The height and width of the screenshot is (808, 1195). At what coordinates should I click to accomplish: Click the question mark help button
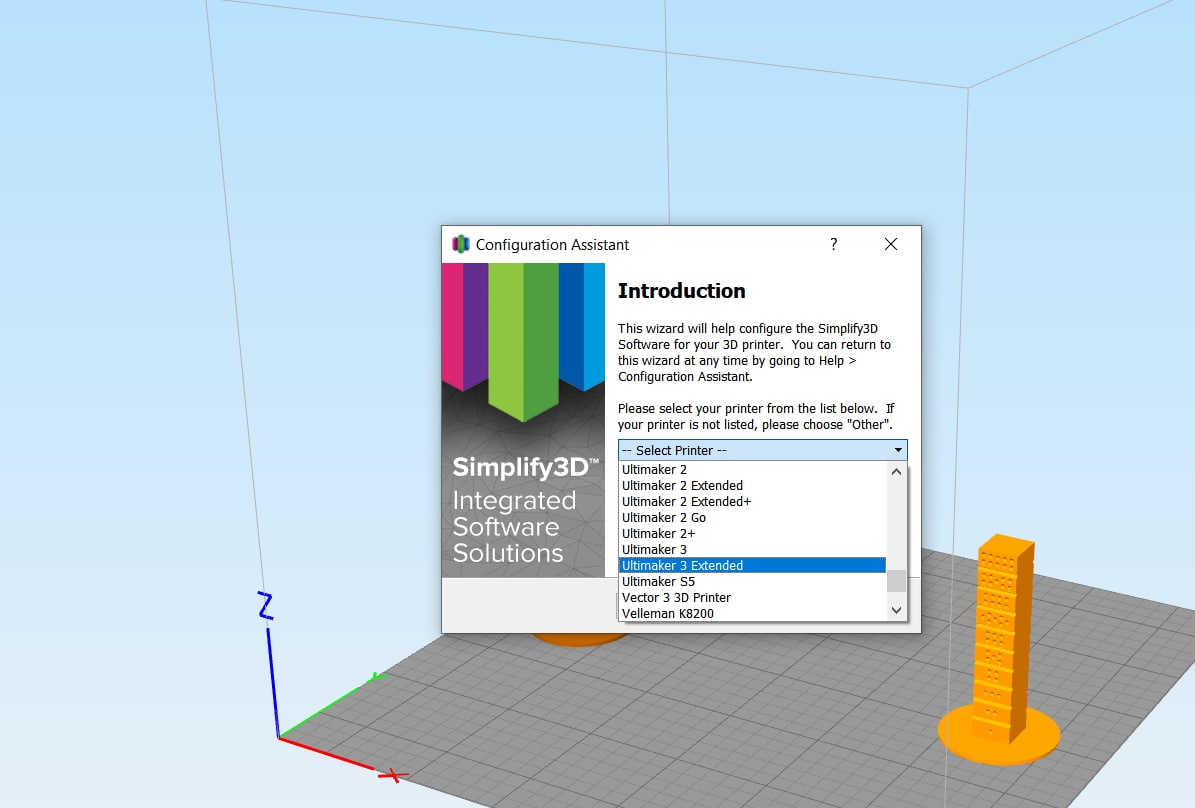[834, 244]
